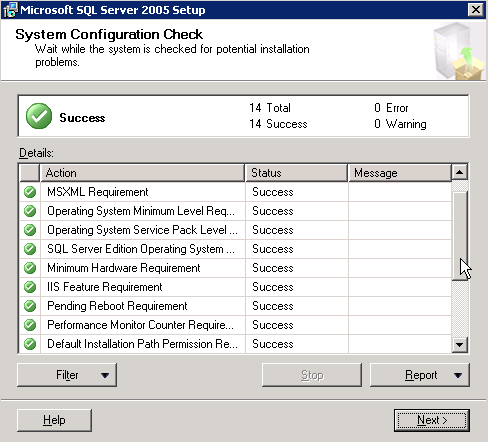This screenshot has width=488, height=442.
Task: Sort by the Message column header
Action: pos(400,173)
